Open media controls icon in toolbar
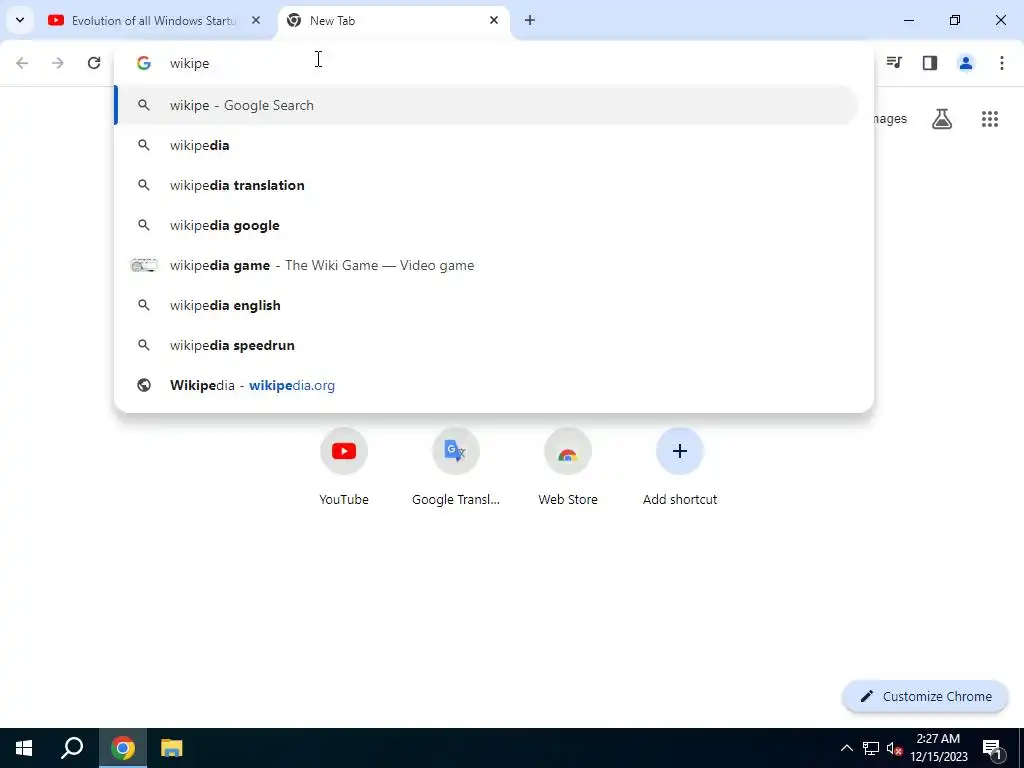Screen dimensions: 1024x768 point(894,63)
